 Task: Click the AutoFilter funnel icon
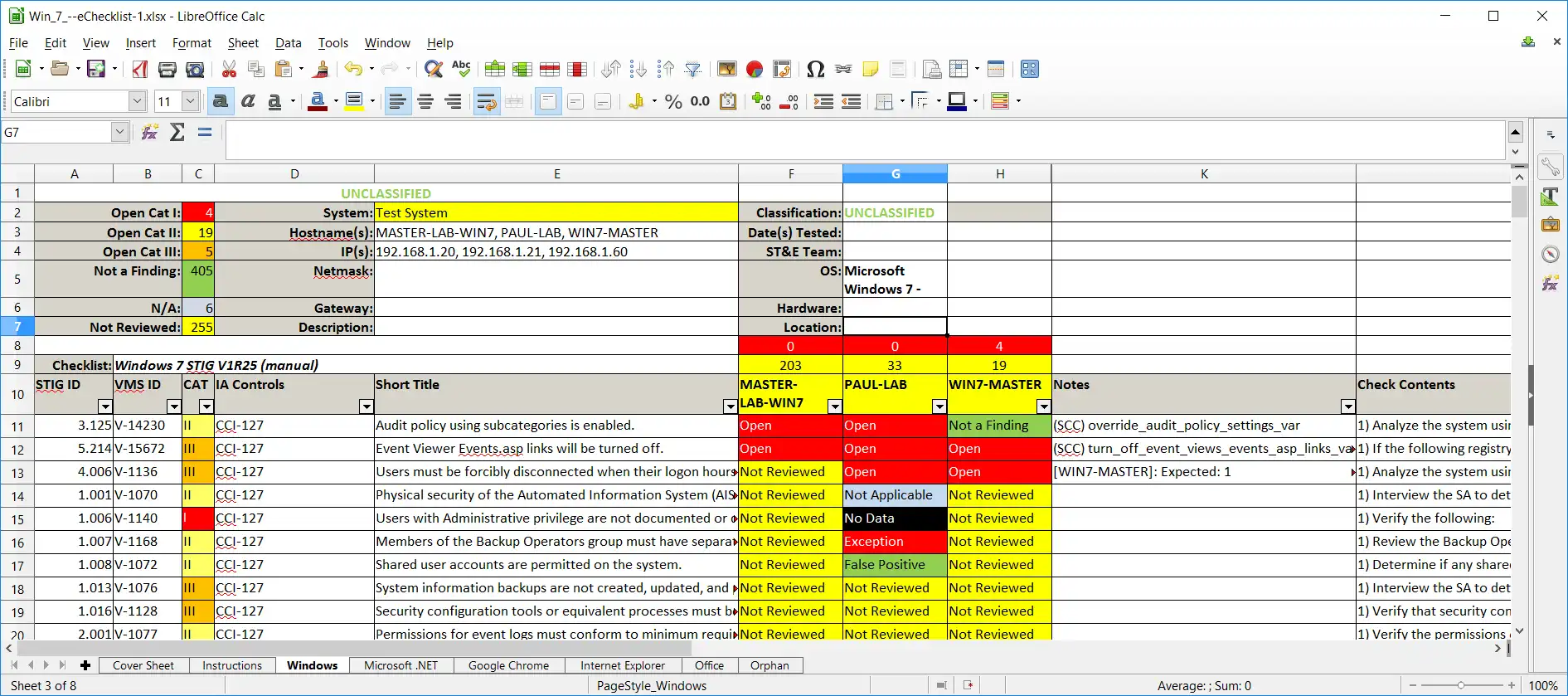(x=693, y=70)
